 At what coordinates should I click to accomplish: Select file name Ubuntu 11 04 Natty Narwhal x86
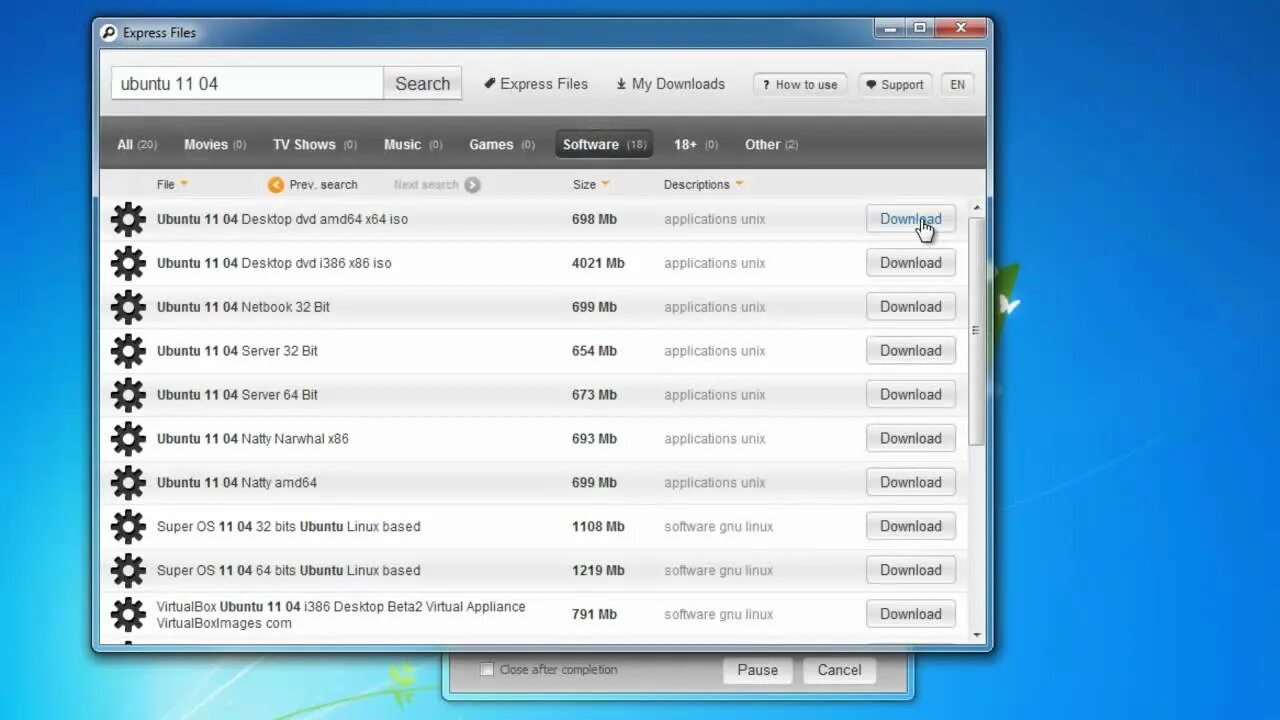click(x=253, y=439)
